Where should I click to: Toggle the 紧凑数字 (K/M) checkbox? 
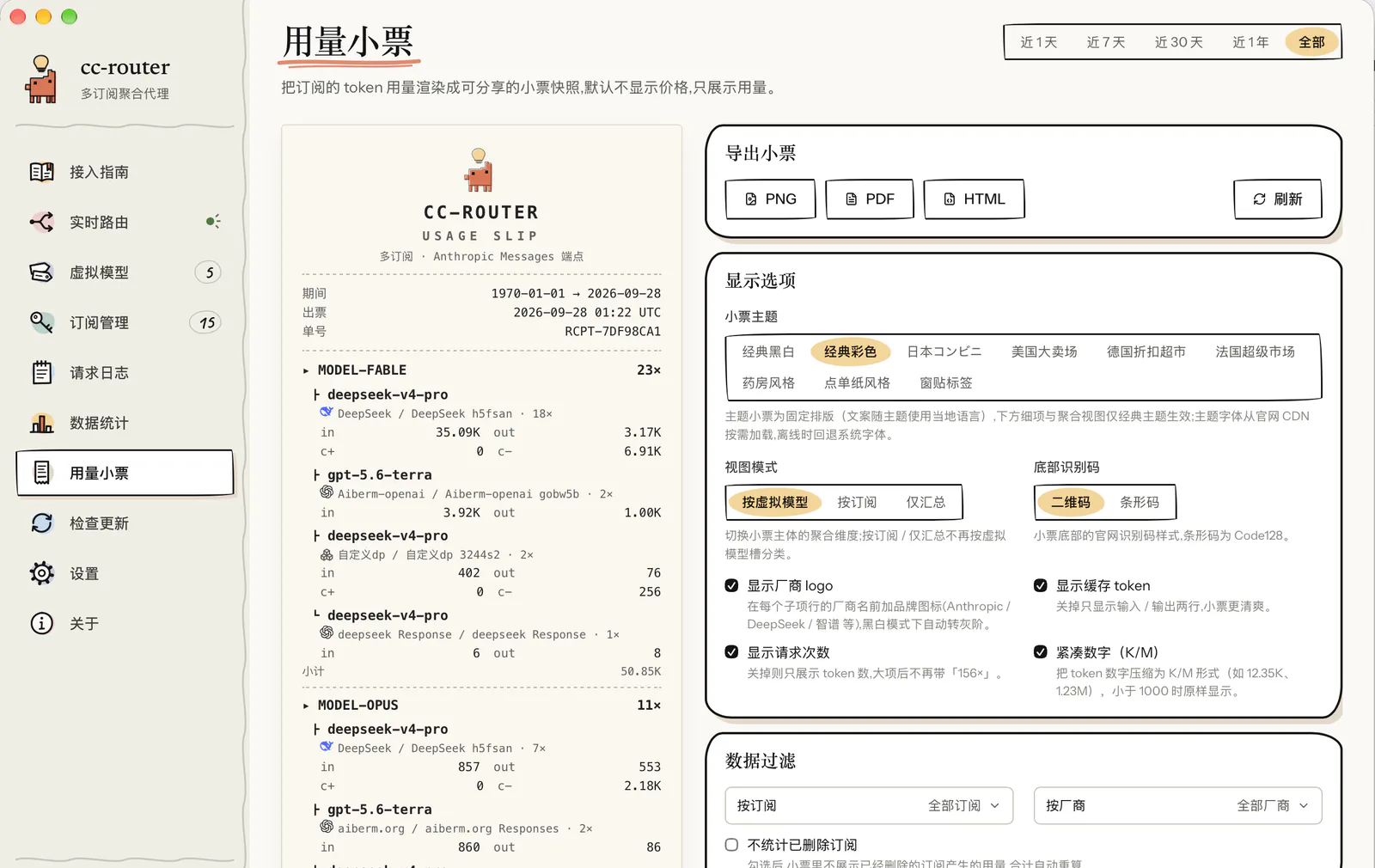(1041, 651)
